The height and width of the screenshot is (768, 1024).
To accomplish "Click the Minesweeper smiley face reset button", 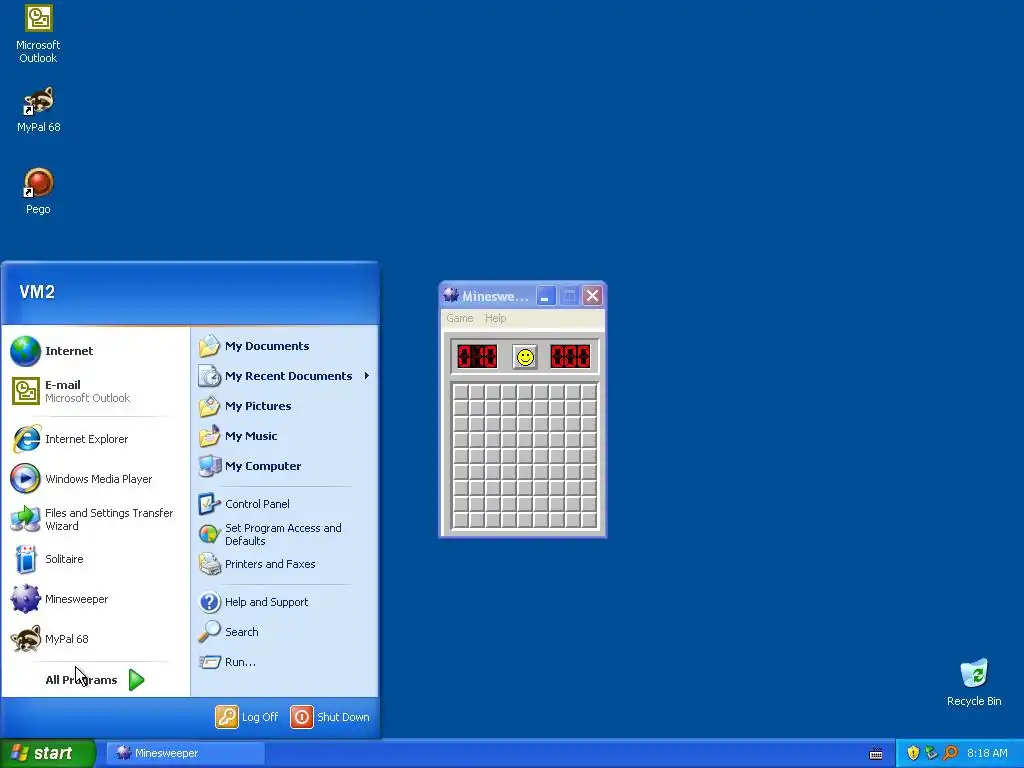I will 525,357.
